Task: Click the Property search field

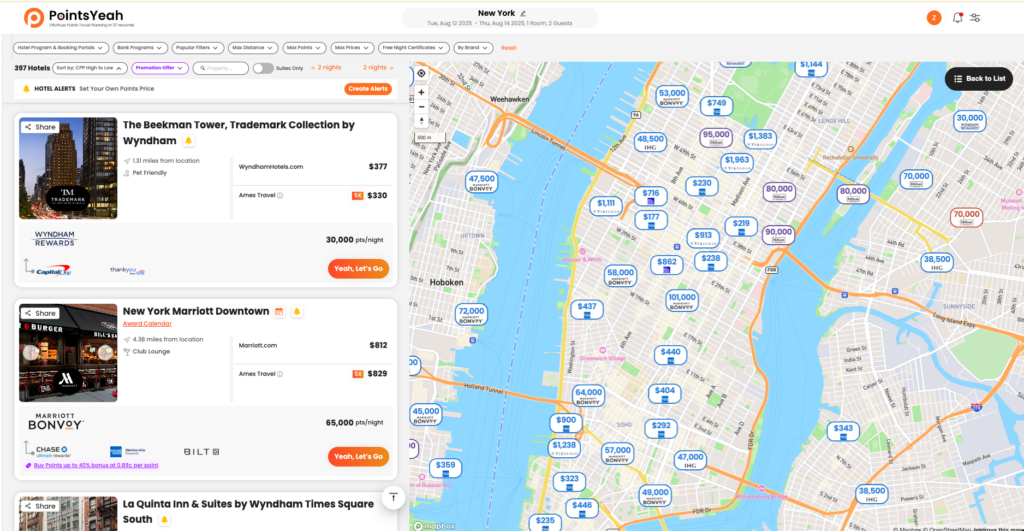Action: click(221, 68)
